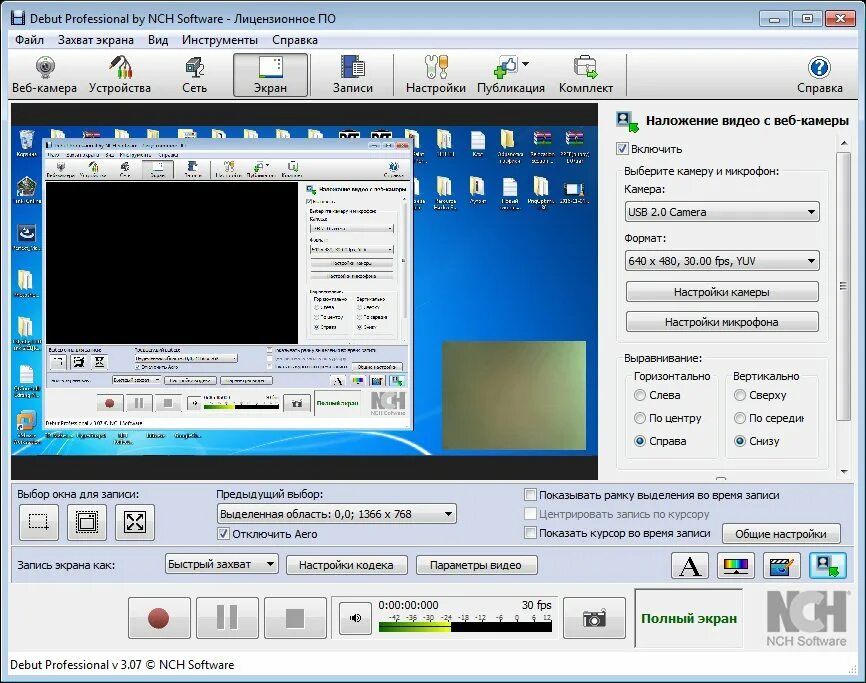866x683 pixels.
Task: Activate the Экран screen capture mode
Action: 270,75
